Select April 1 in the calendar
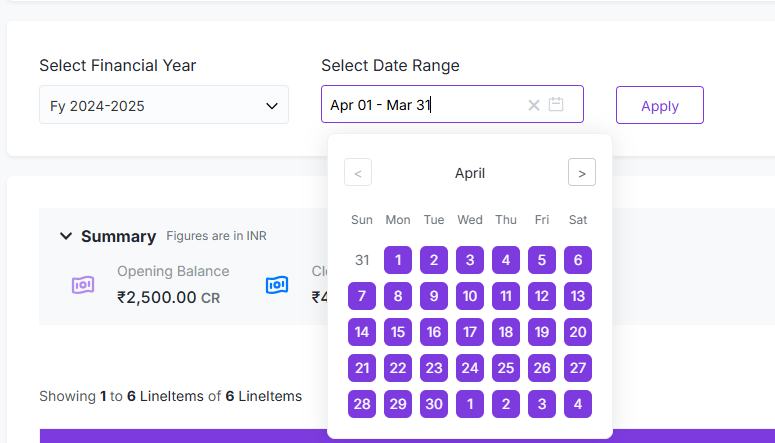The height and width of the screenshot is (443, 775). point(398,260)
